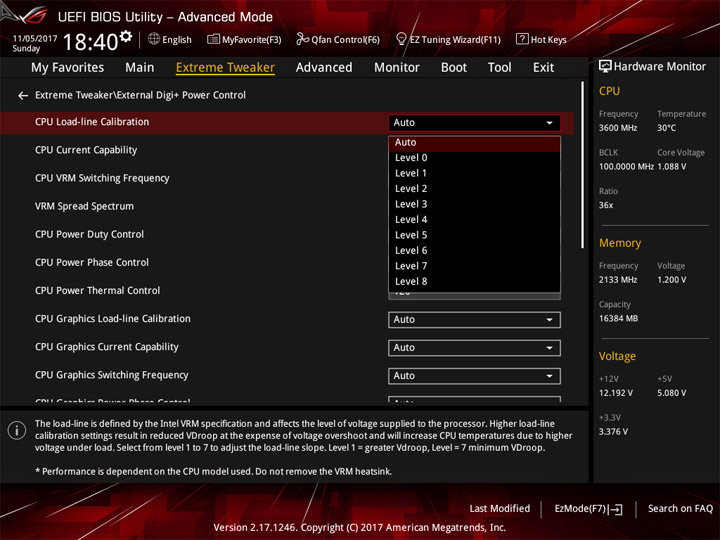Click the English language button

pos(170,39)
